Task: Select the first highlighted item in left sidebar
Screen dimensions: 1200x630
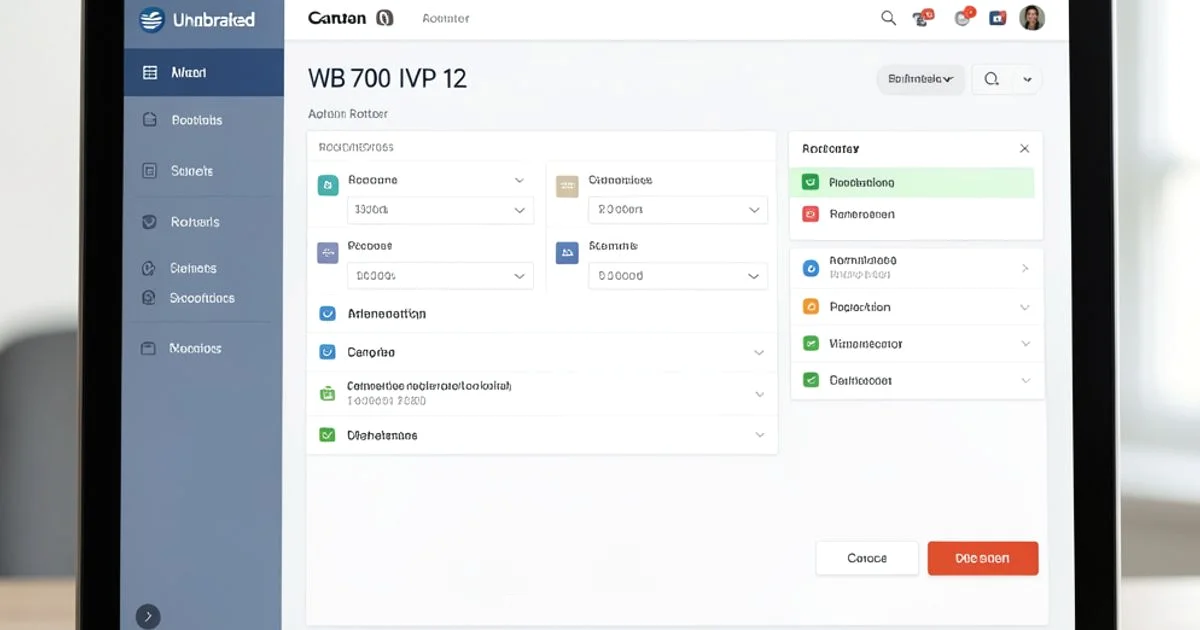Action: coord(204,73)
